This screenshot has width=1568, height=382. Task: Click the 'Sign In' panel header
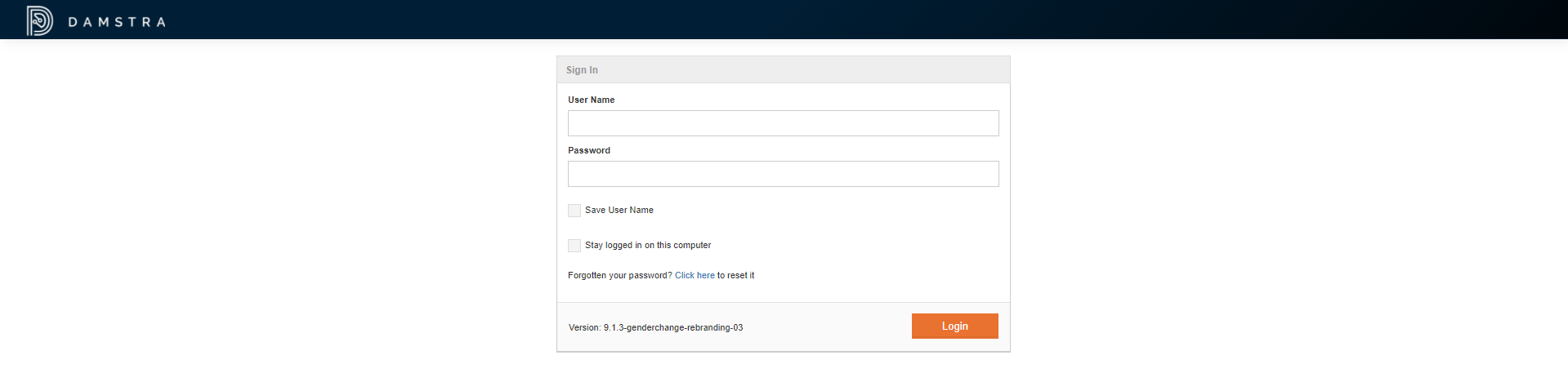pos(582,70)
